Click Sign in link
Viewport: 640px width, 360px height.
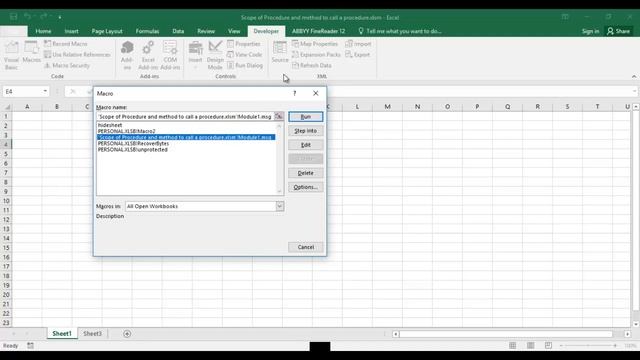pos(590,31)
